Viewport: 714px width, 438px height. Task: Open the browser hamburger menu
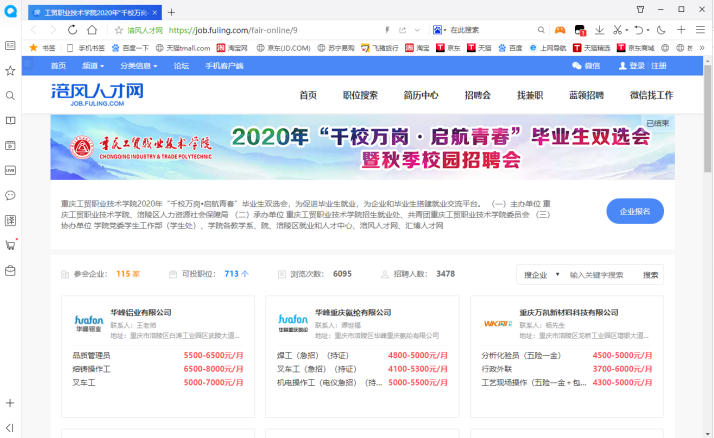[x=700, y=30]
